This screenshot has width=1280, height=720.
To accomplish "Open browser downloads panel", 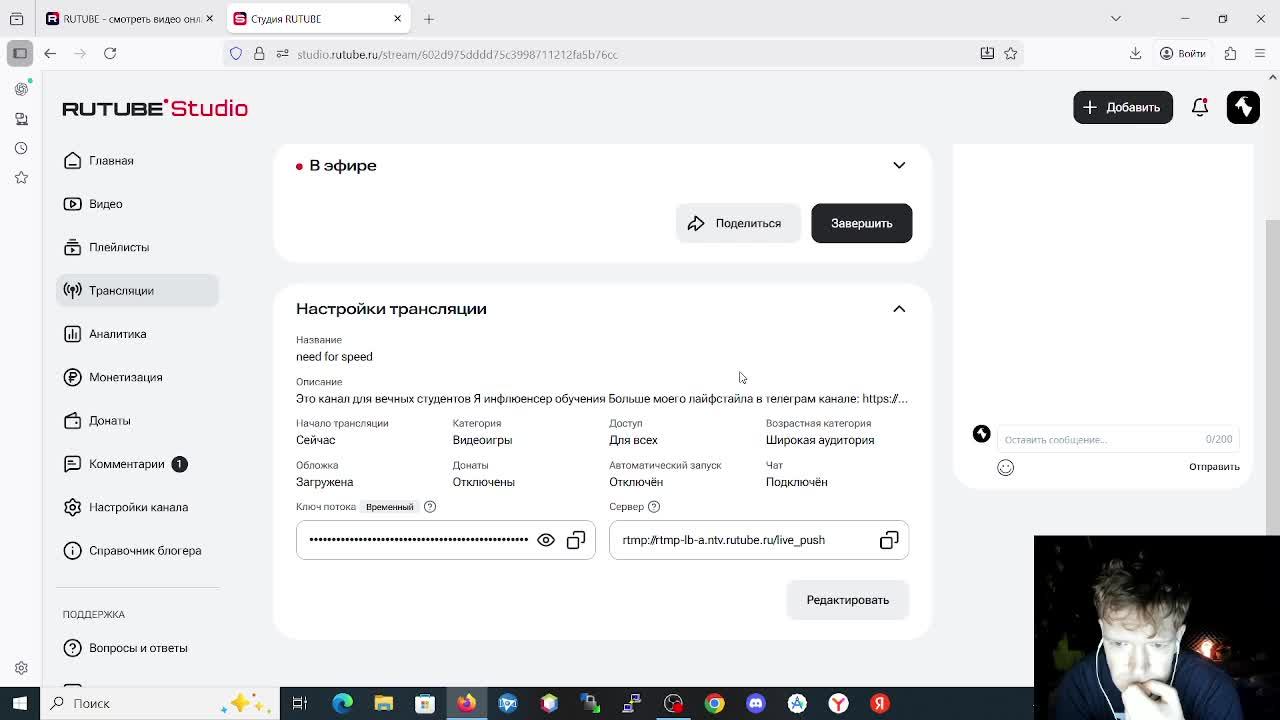I will point(1135,54).
